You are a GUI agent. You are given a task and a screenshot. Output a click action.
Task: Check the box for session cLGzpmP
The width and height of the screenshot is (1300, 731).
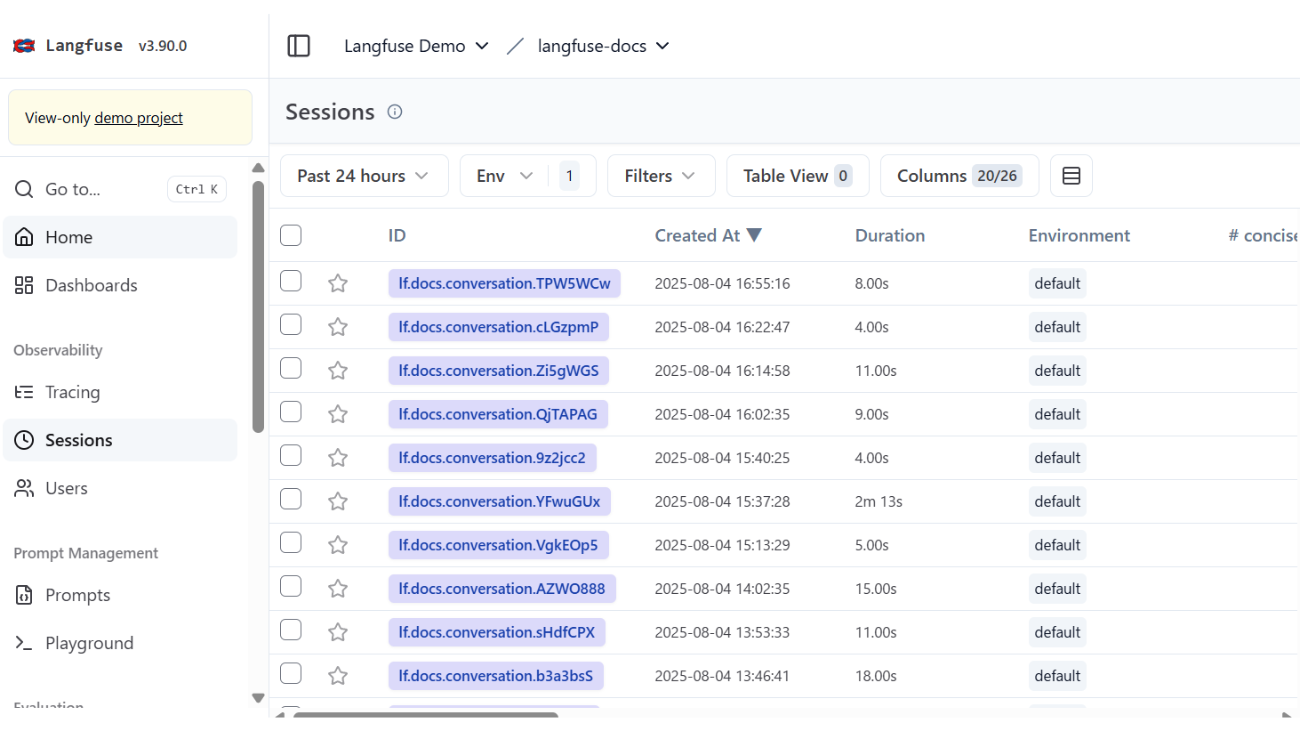tap(291, 324)
